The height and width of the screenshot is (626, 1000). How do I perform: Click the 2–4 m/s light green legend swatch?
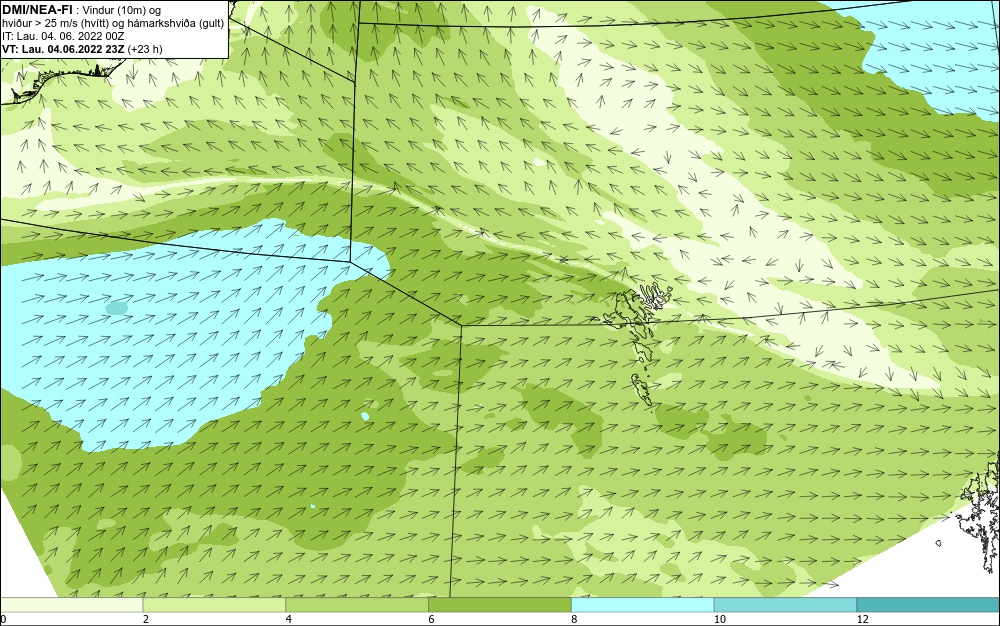[x=214, y=604]
